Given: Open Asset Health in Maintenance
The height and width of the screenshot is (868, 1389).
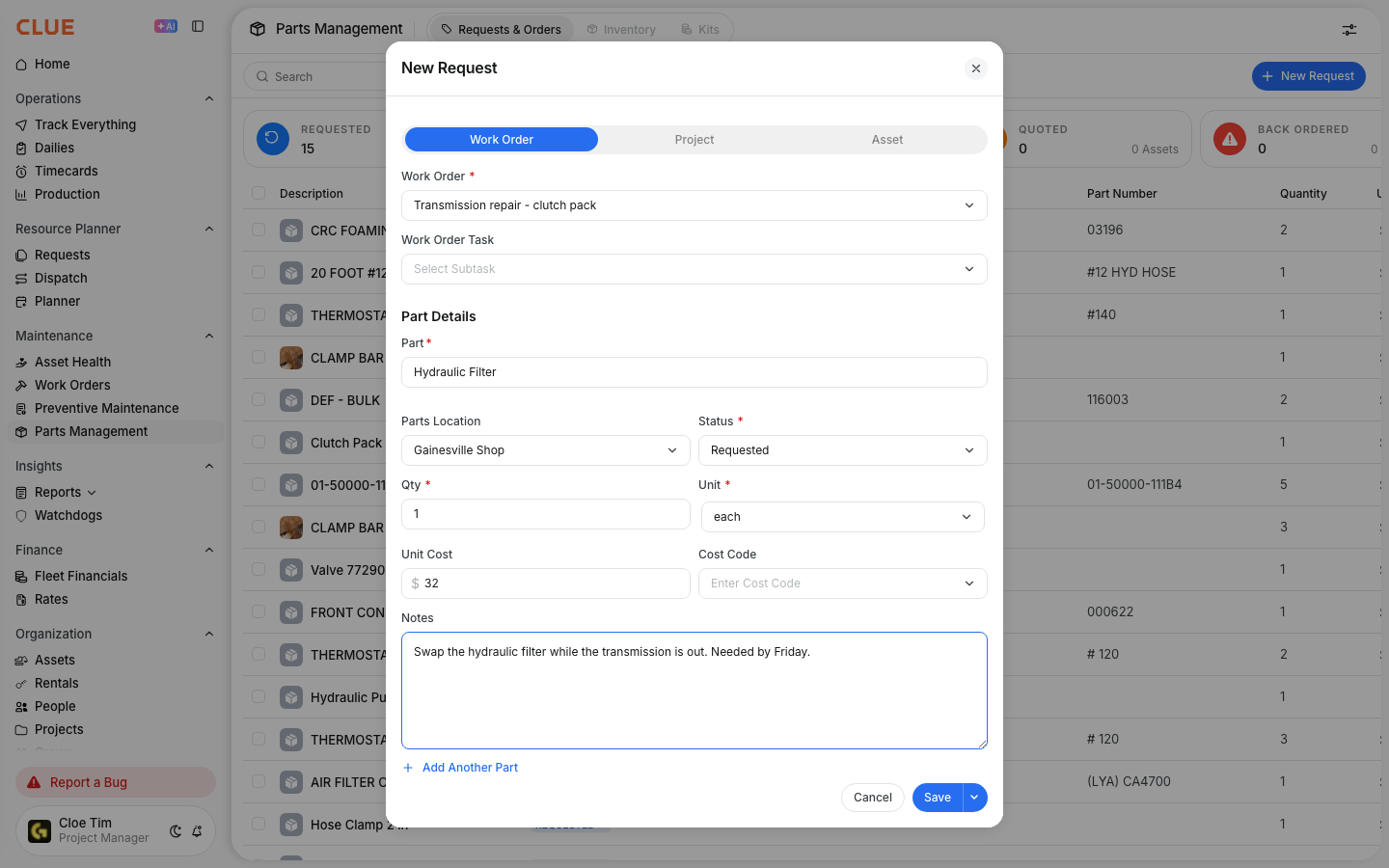Looking at the screenshot, I should (72, 362).
